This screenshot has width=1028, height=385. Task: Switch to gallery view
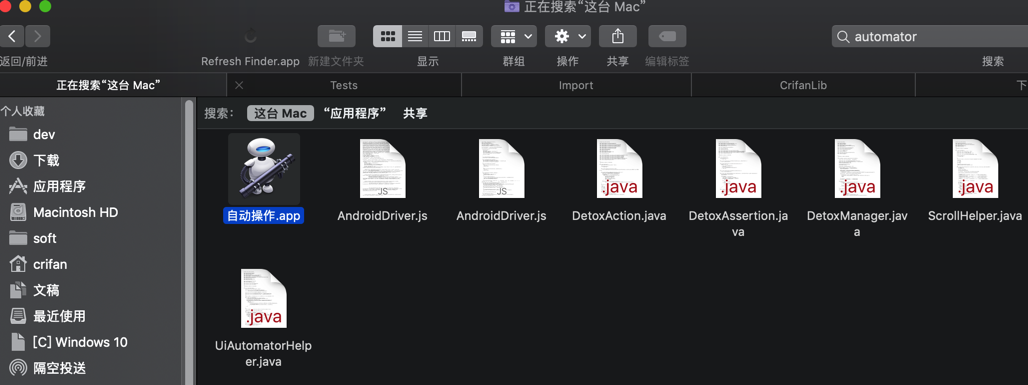(469, 36)
